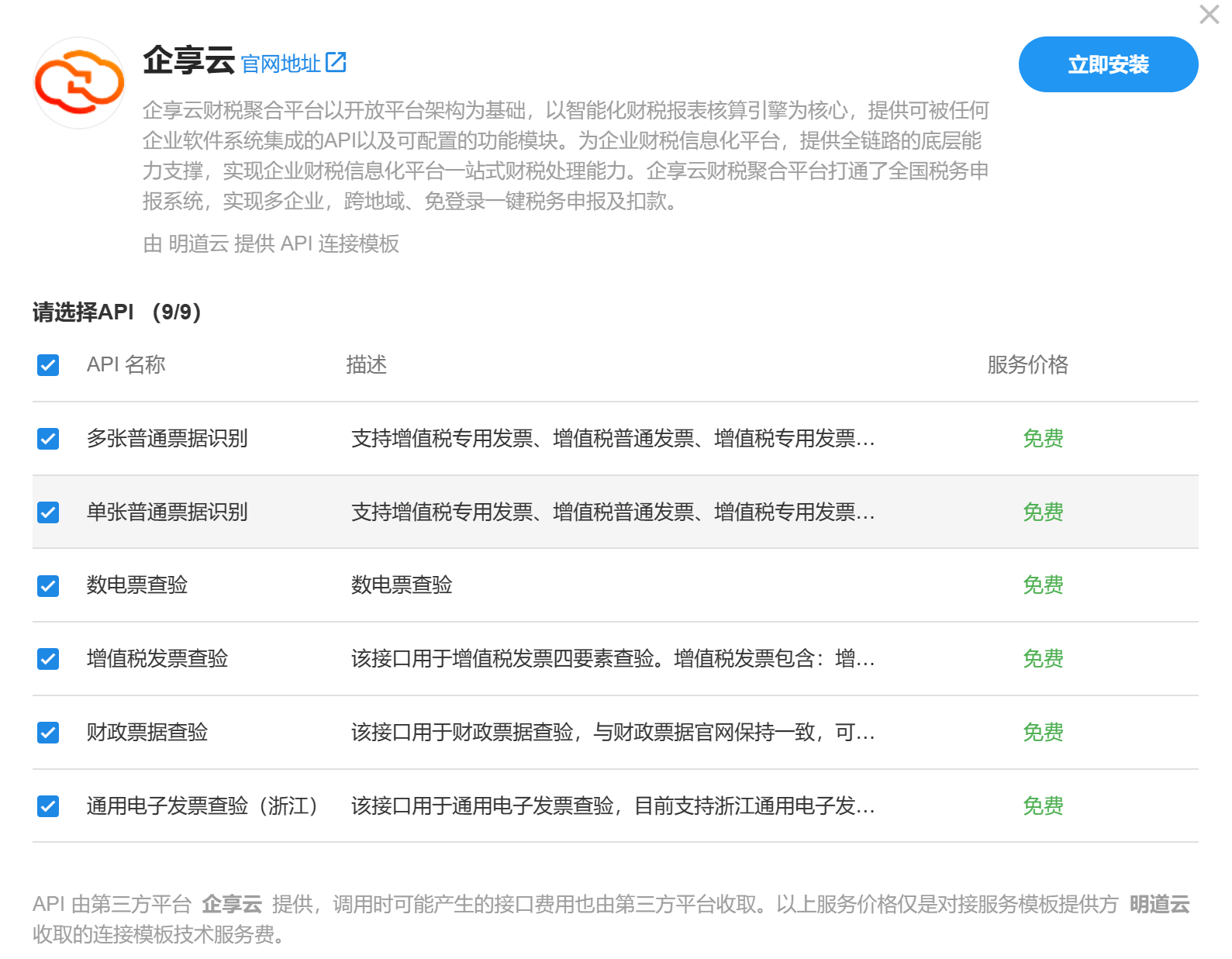Click the 免费 price in 多张普通票据识别 row
Viewport: 1232px width, 959px height.
pyautogui.click(x=1043, y=439)
